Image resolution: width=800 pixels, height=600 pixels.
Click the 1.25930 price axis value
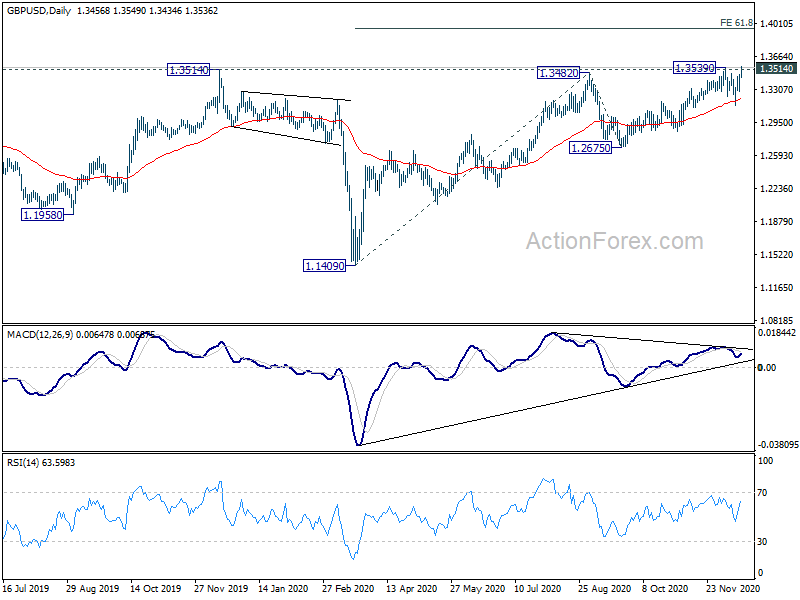[777, 156]
